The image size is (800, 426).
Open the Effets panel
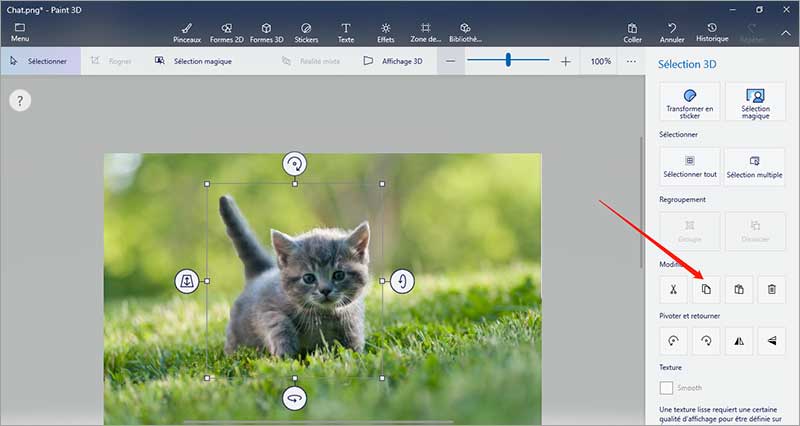(x=386, y=32)
